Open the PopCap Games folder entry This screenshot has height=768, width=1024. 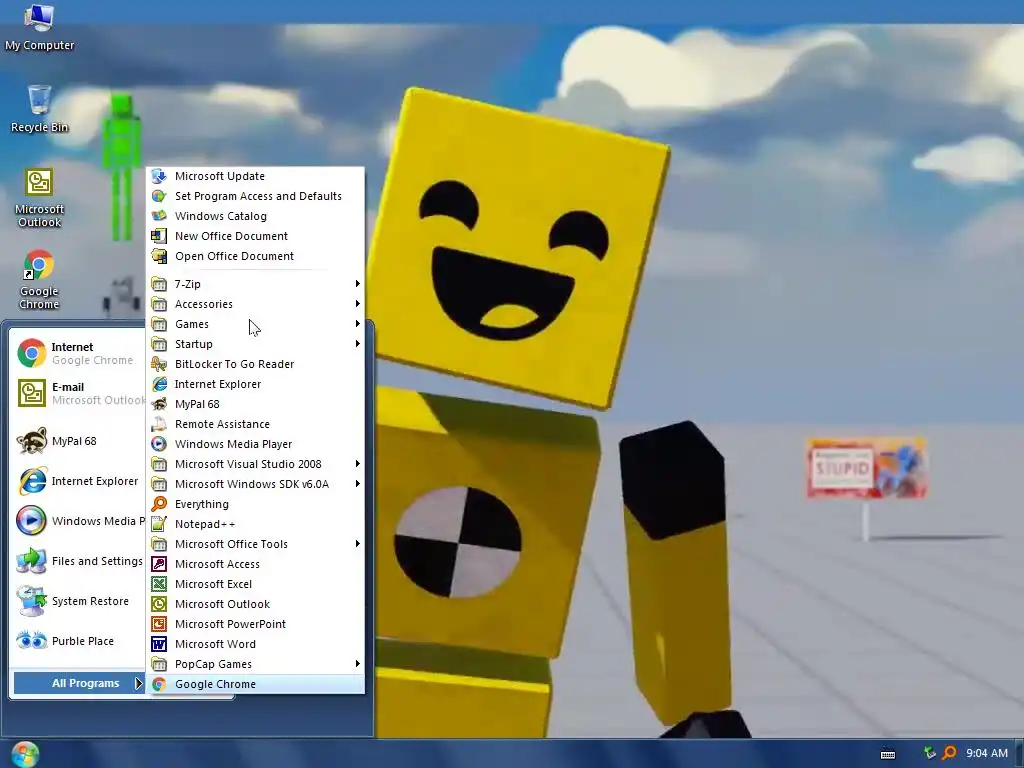click(x=255, y=664)
